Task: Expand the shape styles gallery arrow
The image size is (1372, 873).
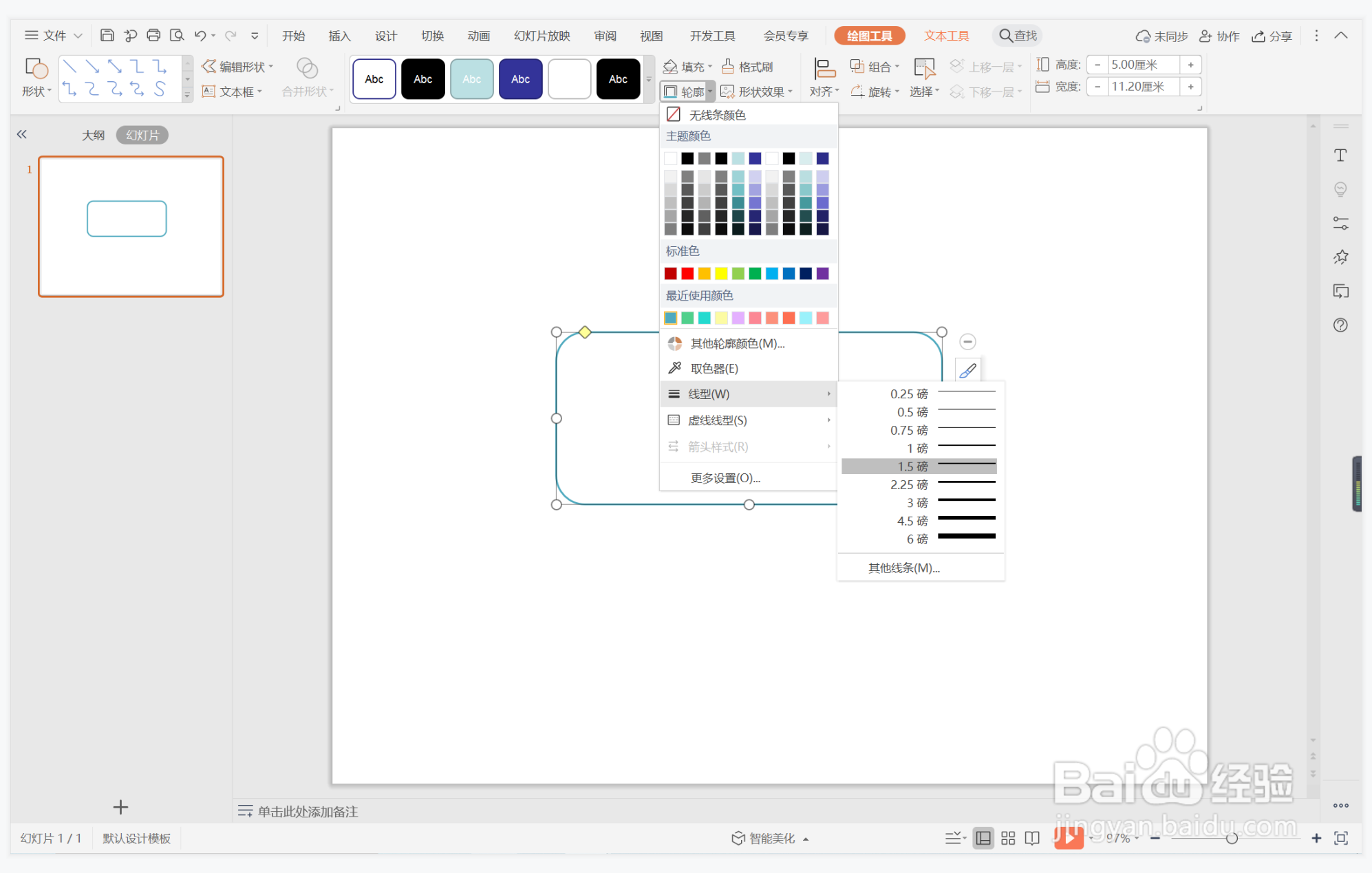Action: click(x=648, y=79)
